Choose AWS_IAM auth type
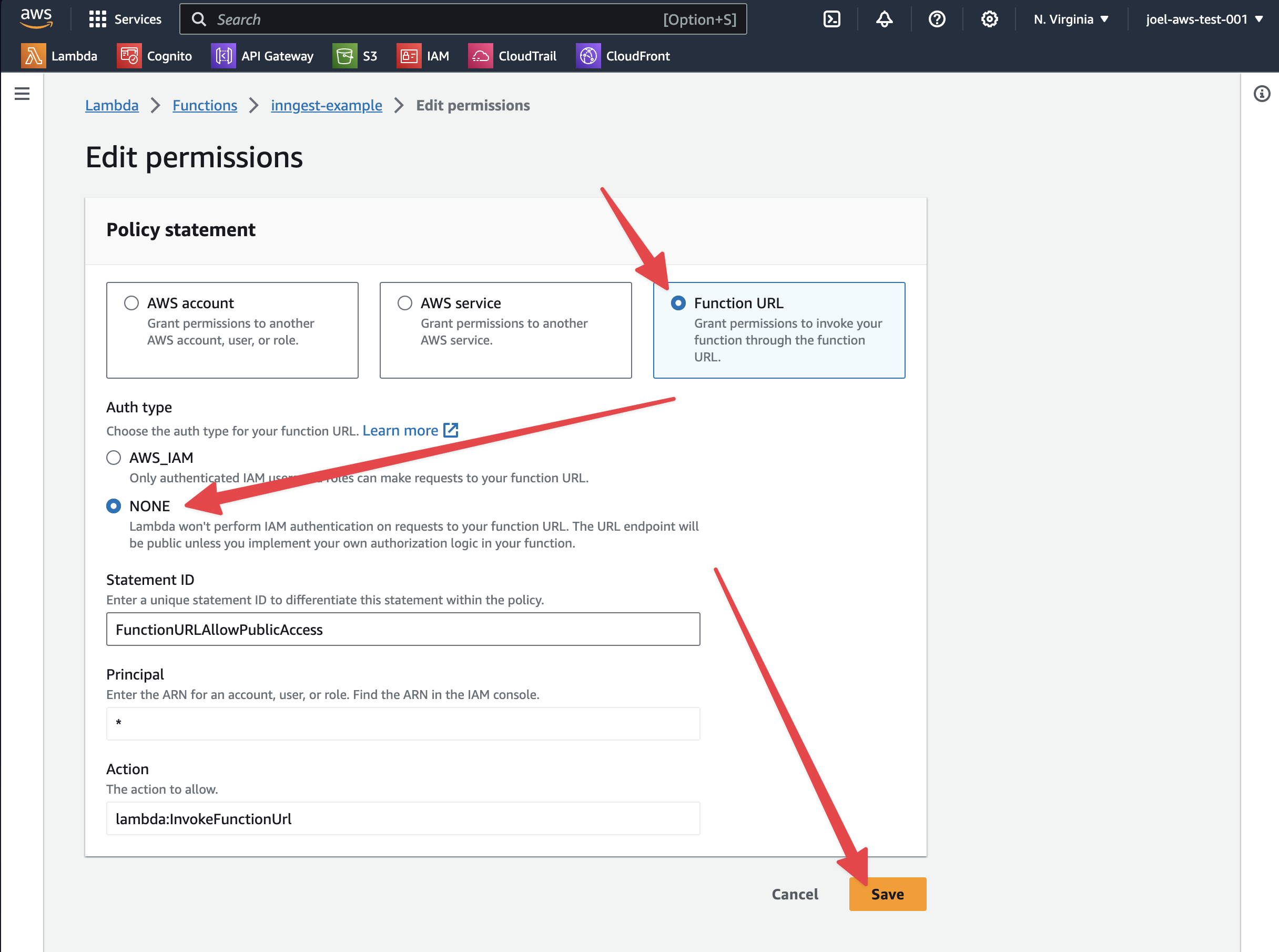The height and width of the screenshot is (952, 1279). (114, 458)
